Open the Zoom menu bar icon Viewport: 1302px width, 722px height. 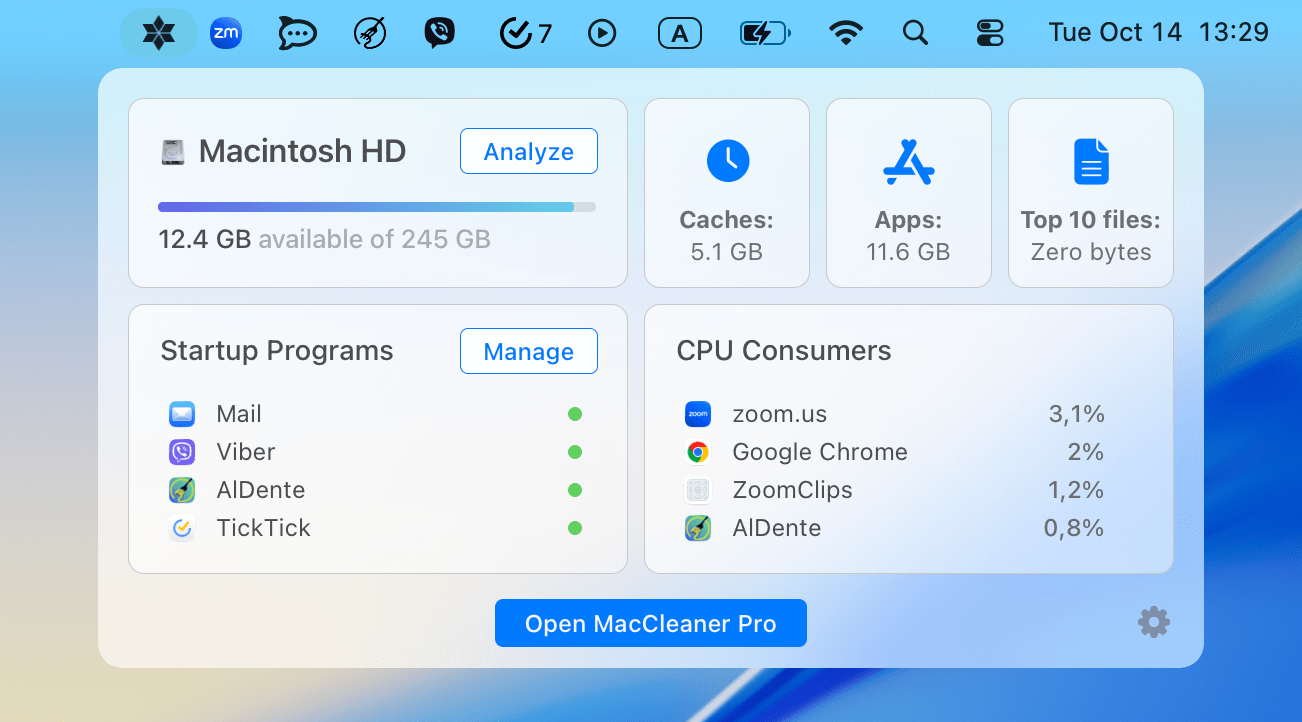point(226,34)
